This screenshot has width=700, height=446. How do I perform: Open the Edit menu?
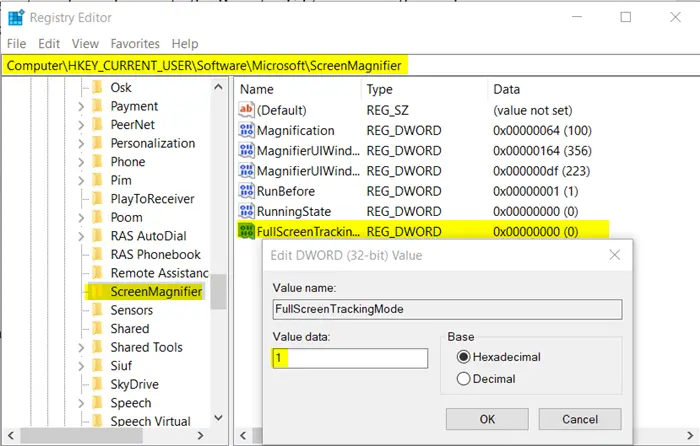(x=49, y=44)
